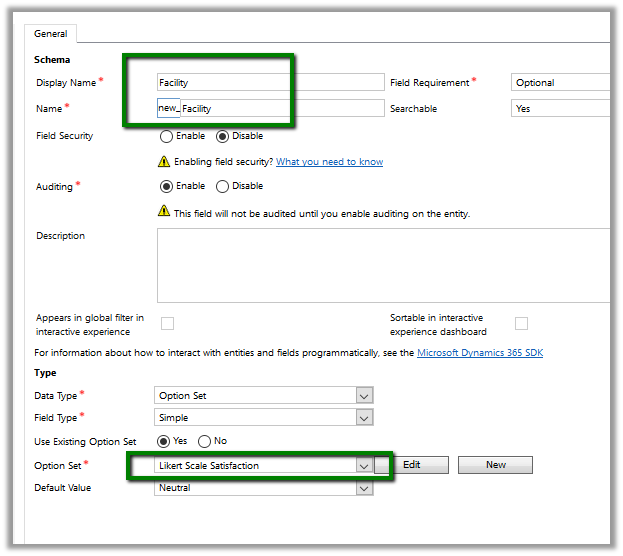Click the Edit button for Option Set
Screen dimensions: 623x556
click(411, 465)
